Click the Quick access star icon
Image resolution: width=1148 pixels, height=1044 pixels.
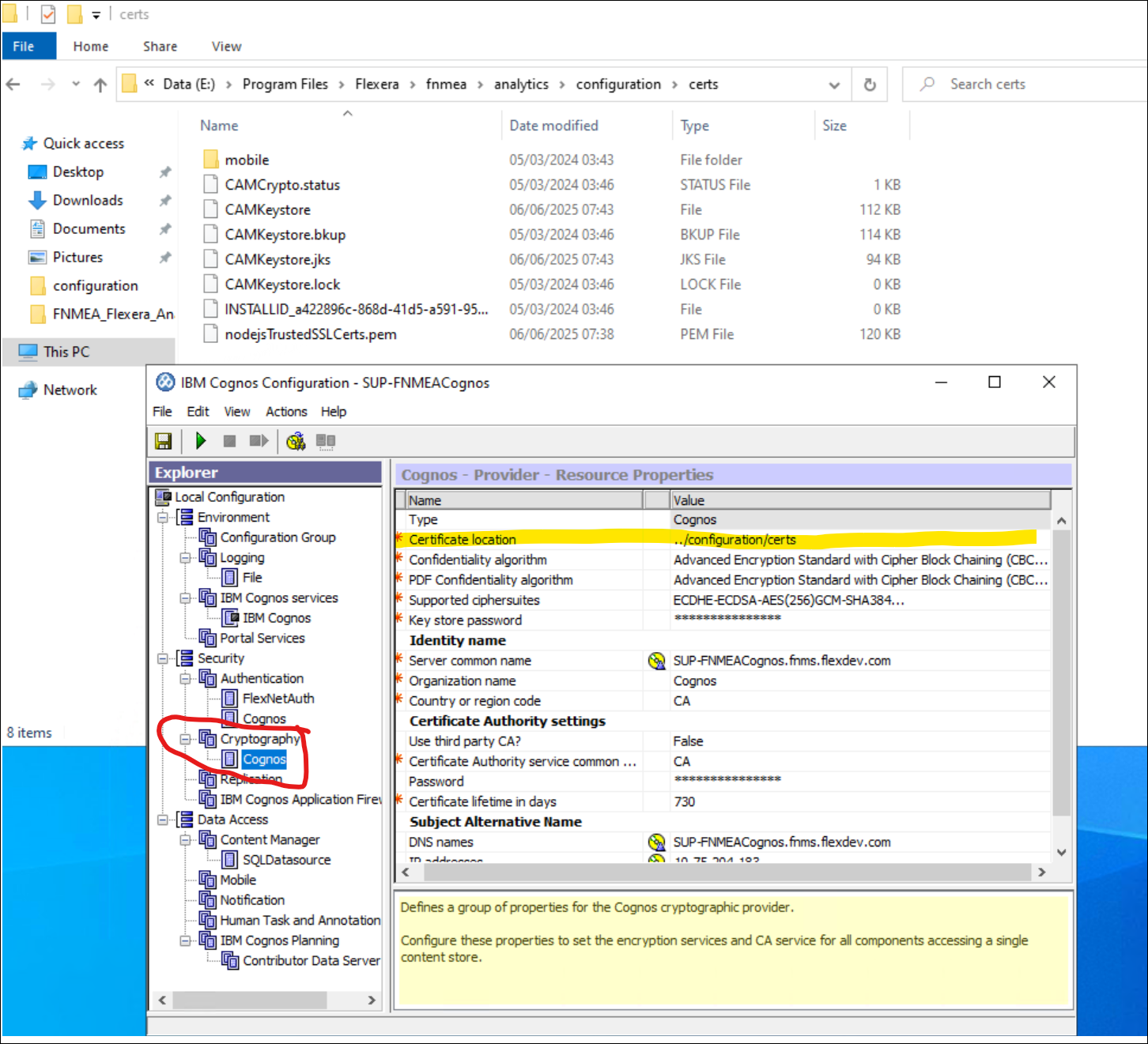(30, 143)
